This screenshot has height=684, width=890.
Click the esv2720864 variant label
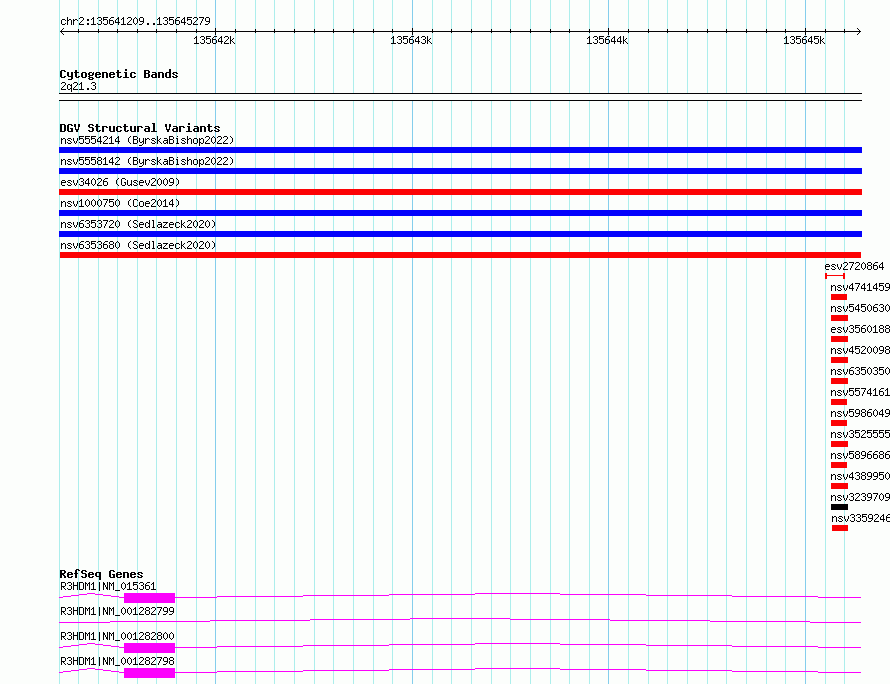coord(854,266)
